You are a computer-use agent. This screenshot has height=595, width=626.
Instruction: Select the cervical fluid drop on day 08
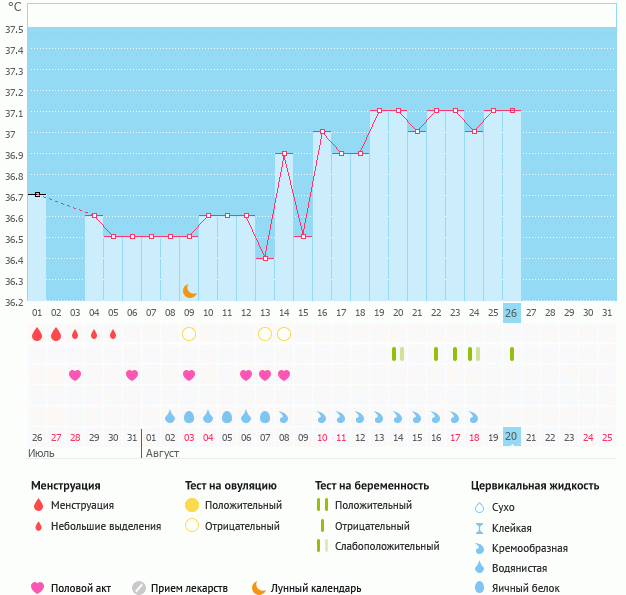coord(170,416)
